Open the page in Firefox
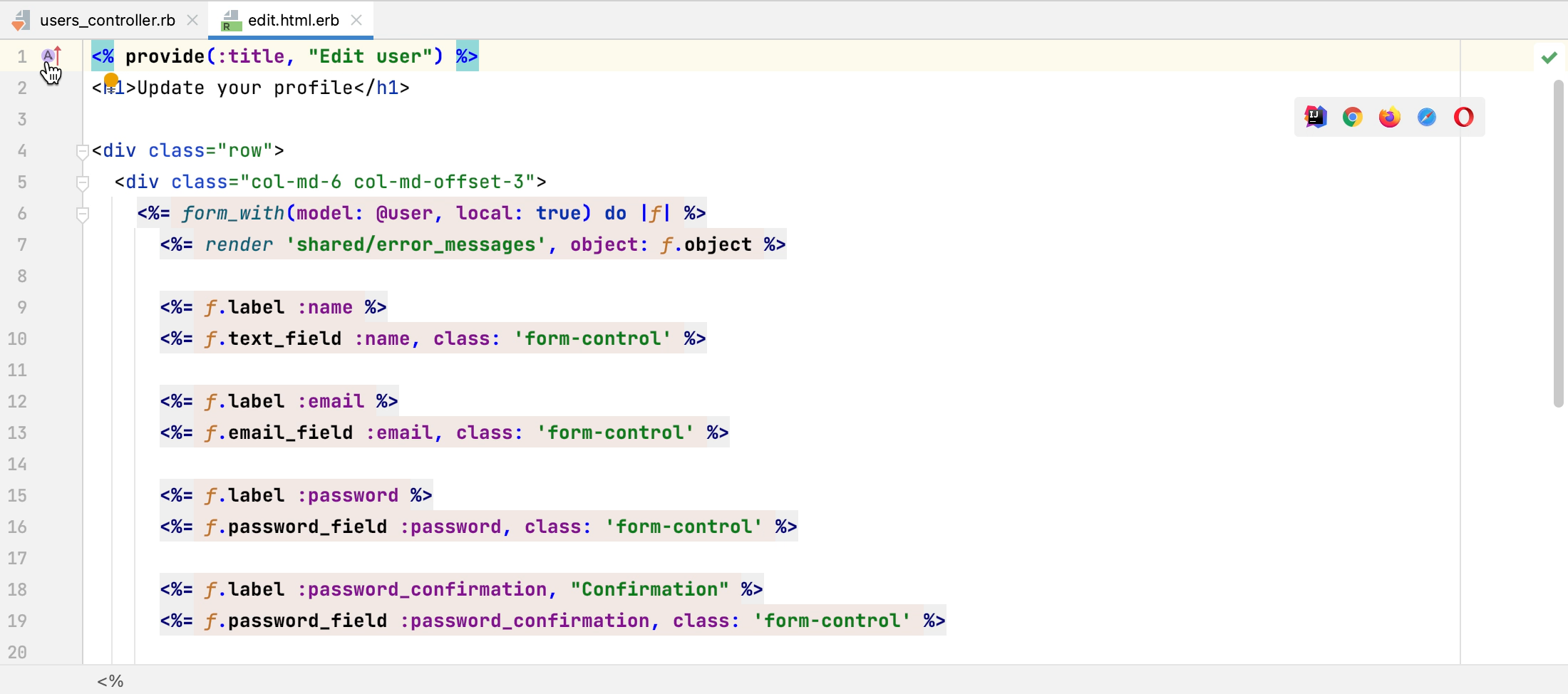 [1388, 117]
